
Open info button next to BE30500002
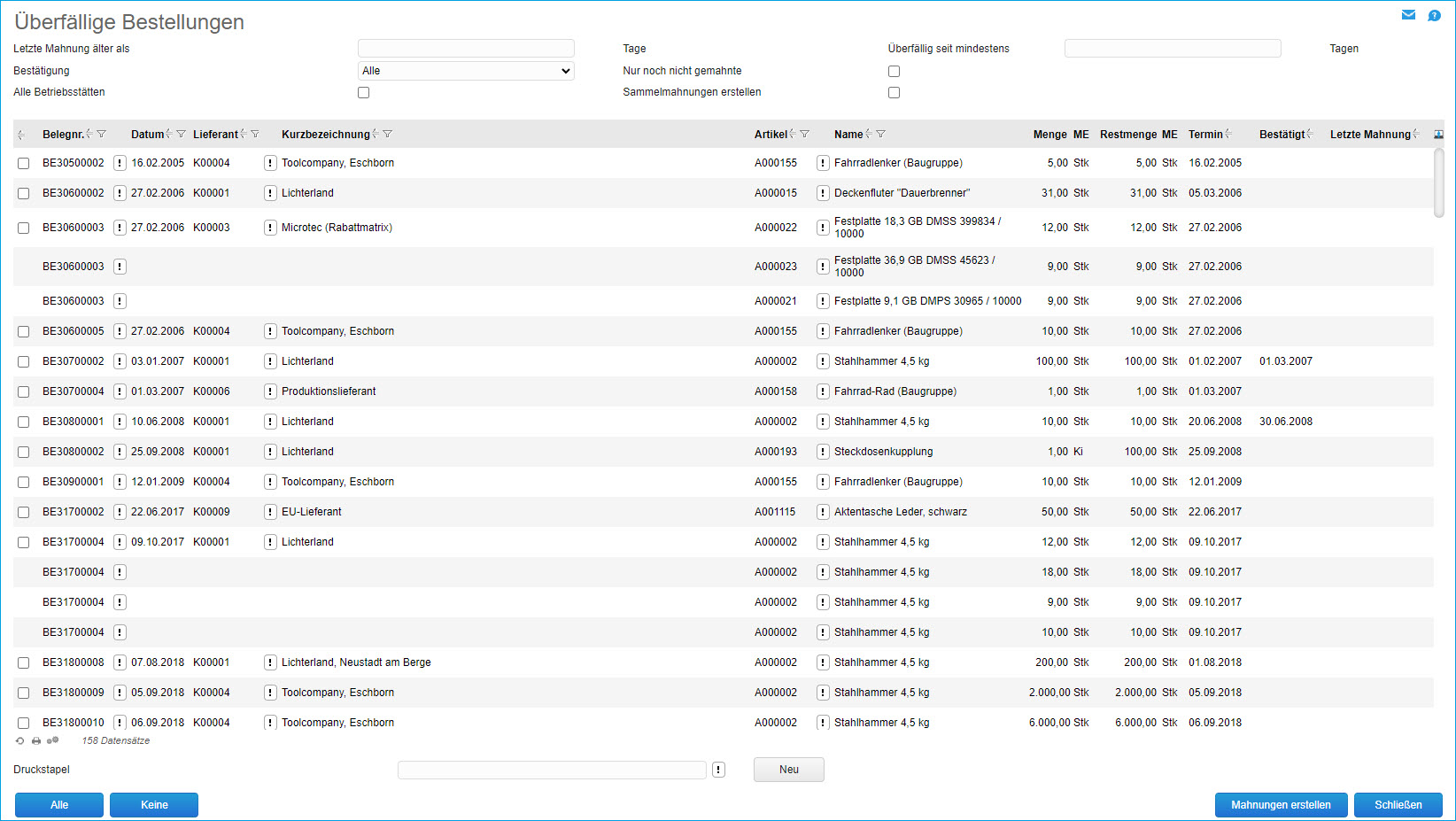[x=120, y=163]
